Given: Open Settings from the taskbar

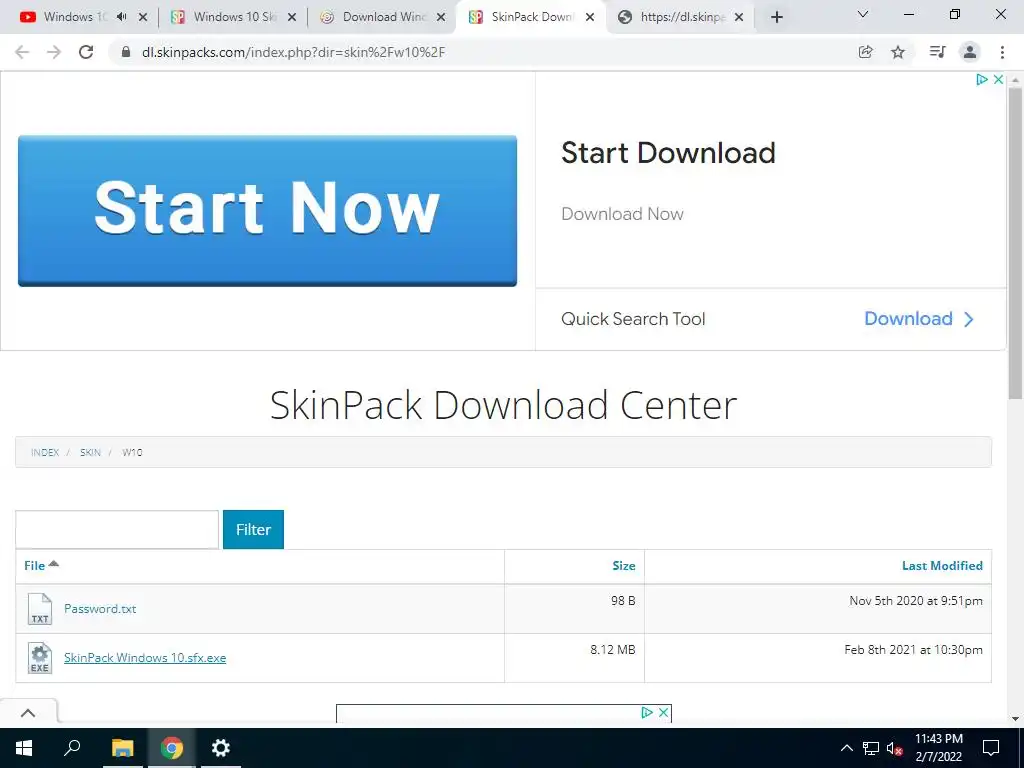Looking at the screenshot, I should [221, 748].
